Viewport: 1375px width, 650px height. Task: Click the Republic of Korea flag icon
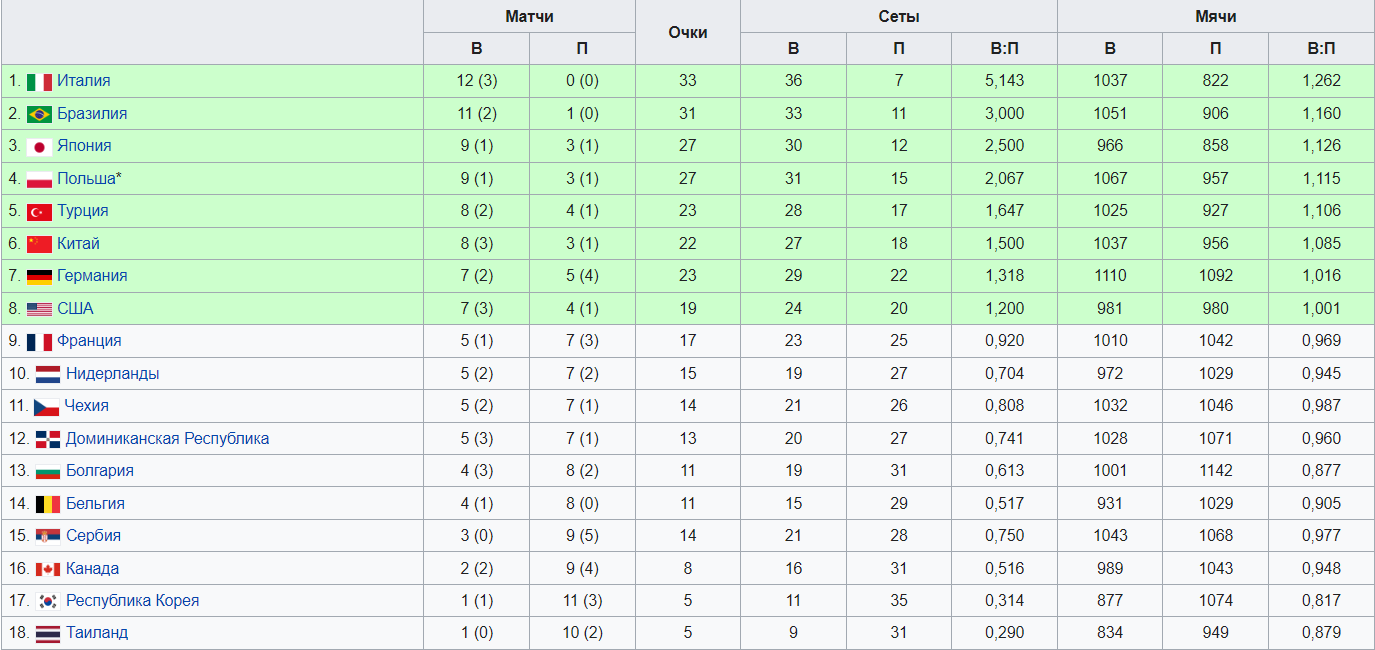[x=48, y=601]
